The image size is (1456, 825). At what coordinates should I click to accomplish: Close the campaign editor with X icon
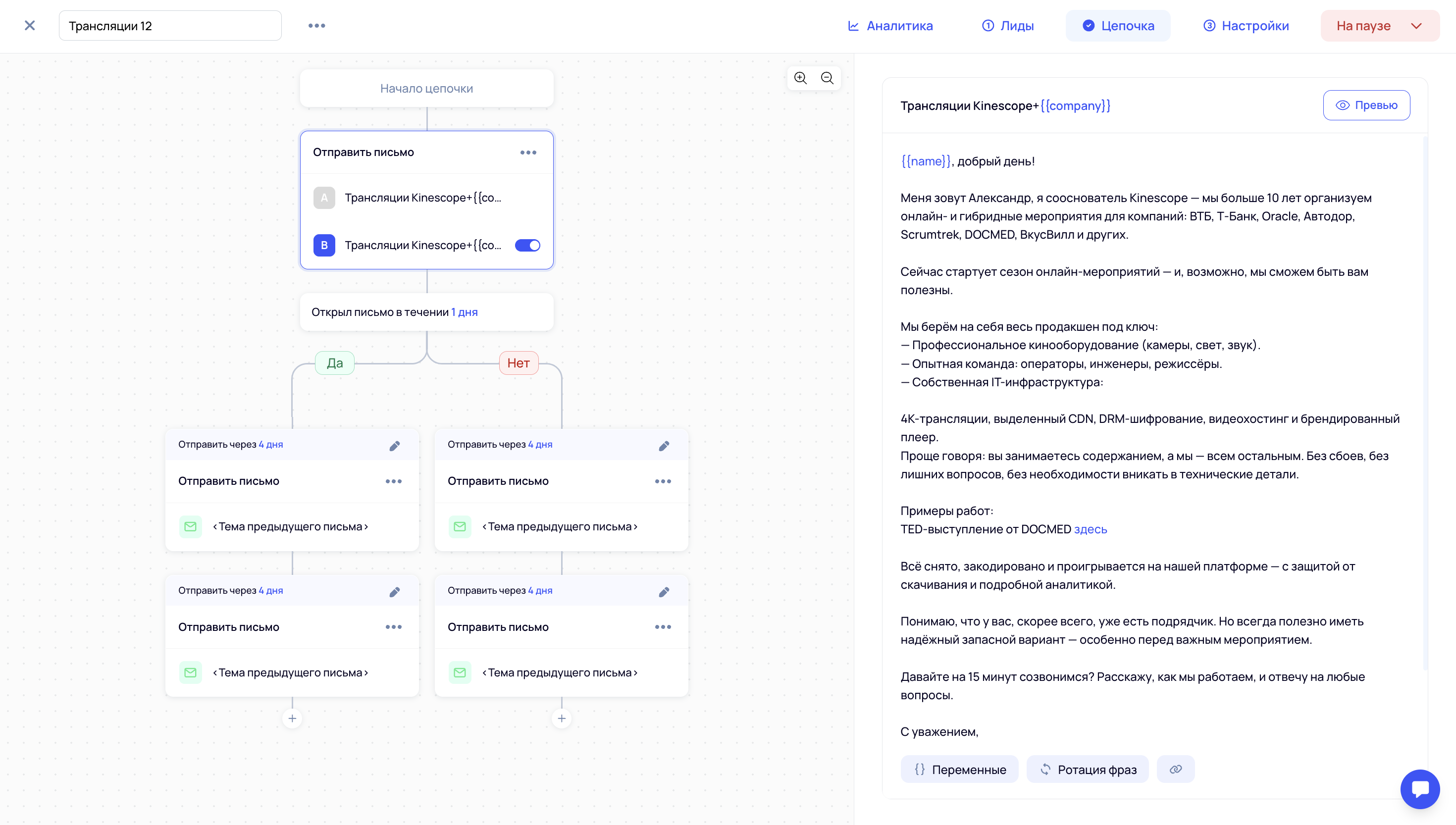coord(30,25)
